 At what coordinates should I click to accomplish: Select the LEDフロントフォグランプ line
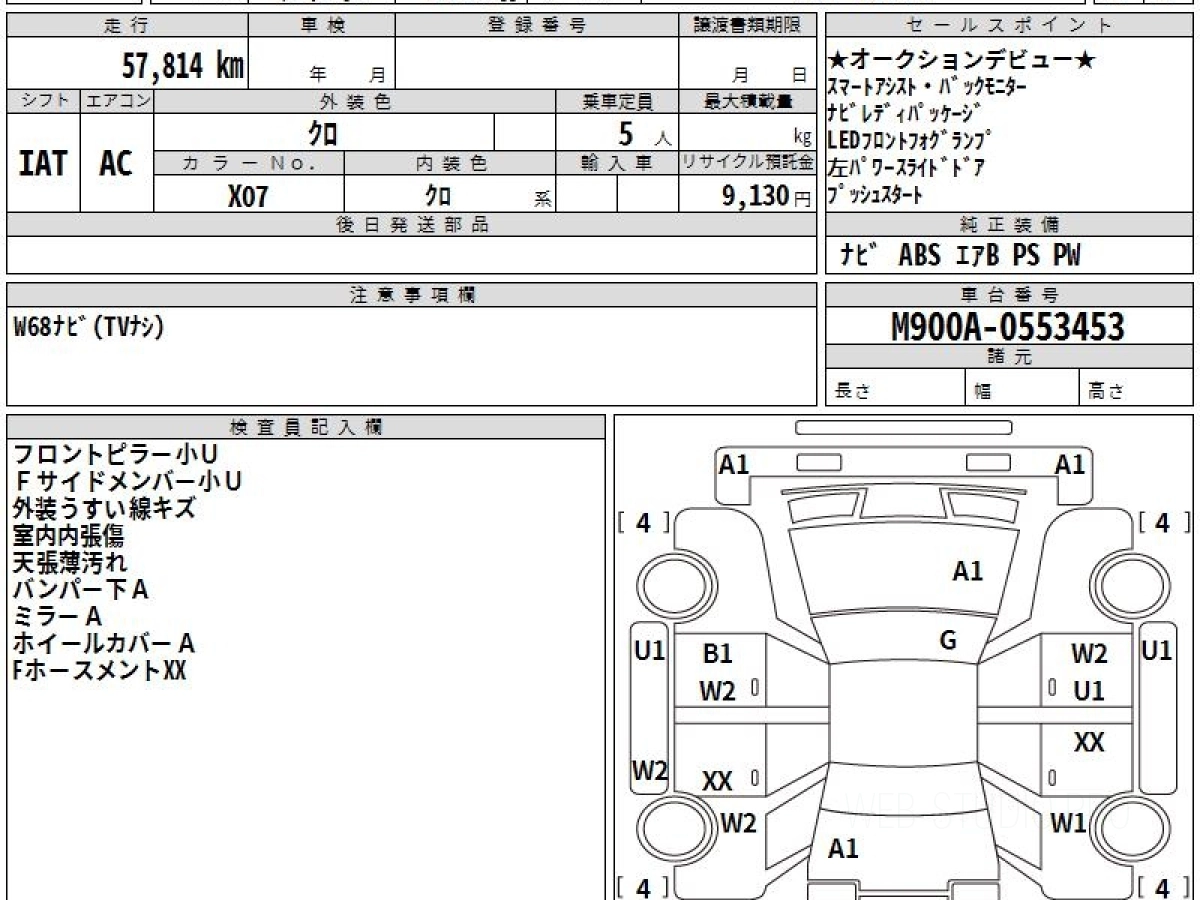coord(909,140)
